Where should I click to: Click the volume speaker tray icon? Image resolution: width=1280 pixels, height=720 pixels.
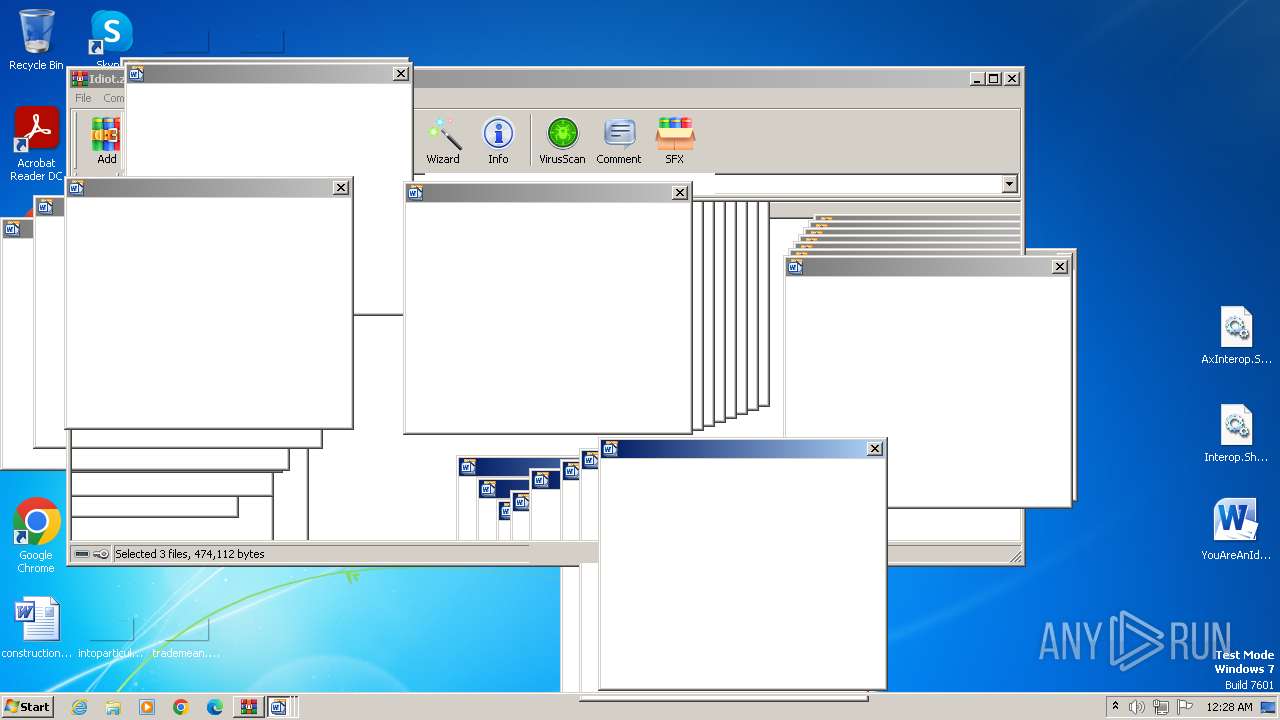click(x=1137, y=707)
